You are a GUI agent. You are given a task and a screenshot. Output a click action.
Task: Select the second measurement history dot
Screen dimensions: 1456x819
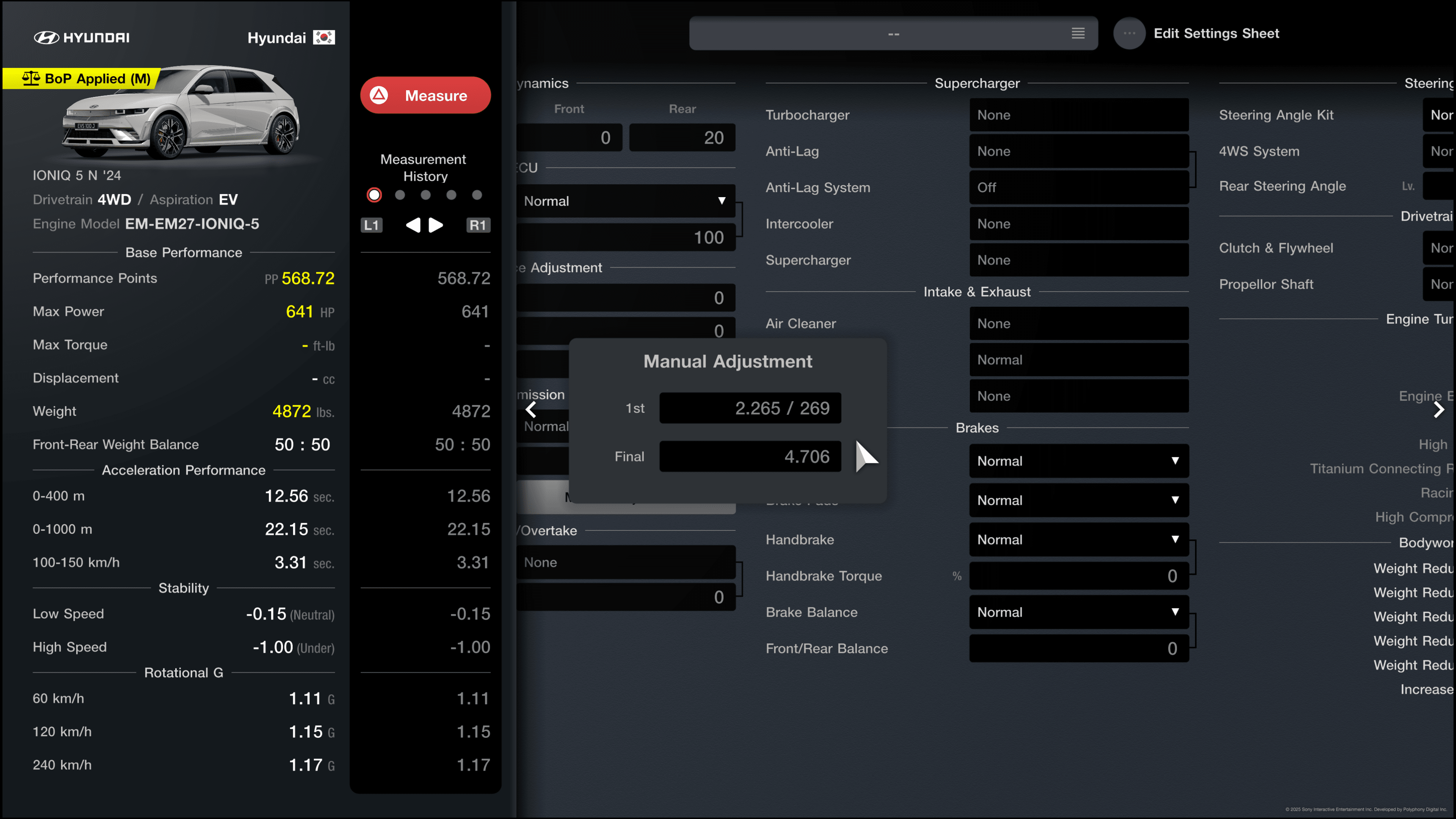click(400, 195)
